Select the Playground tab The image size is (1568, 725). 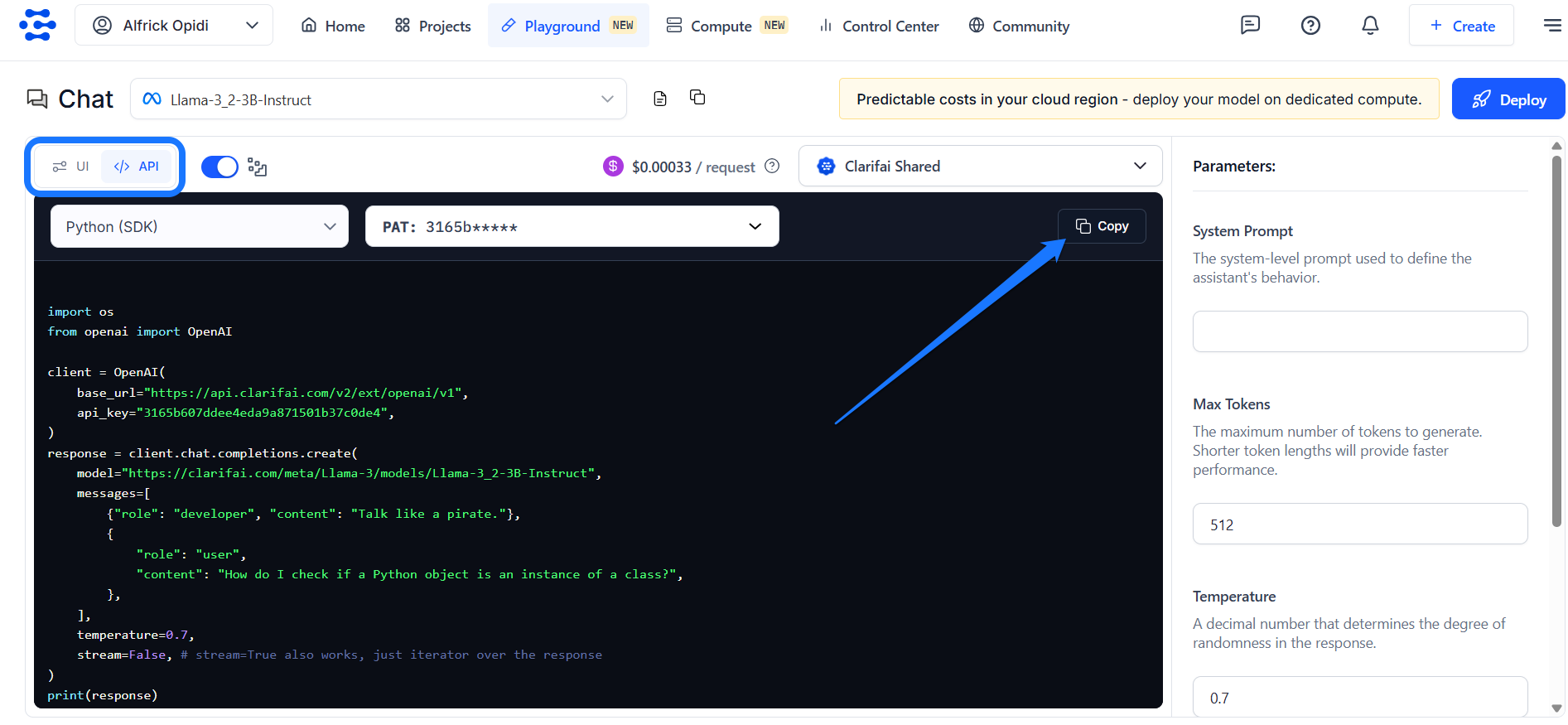click(x=568, y=26)
